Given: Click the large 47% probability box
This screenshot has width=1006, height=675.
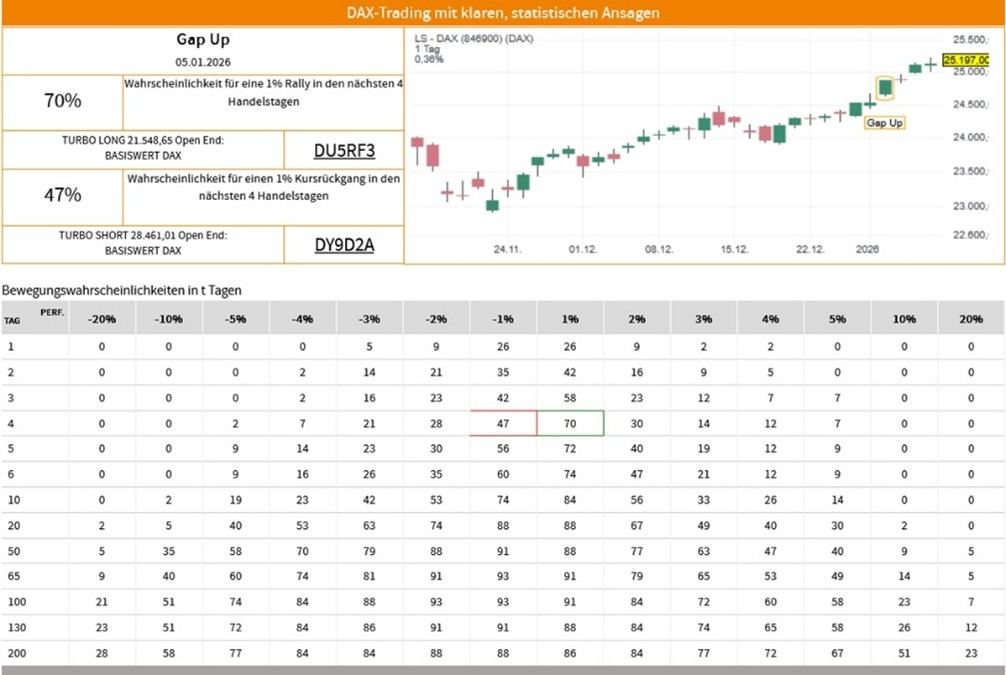Looking at the screenshot, I should [62, 196].
